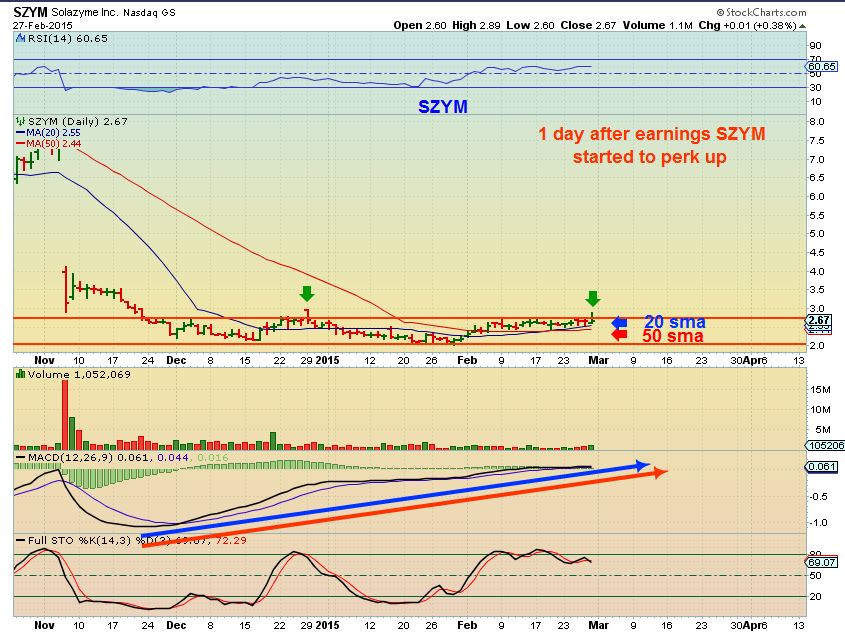Click the Solazyme Inc. company name
Screen dimensions: 845x635
(85, 12)
